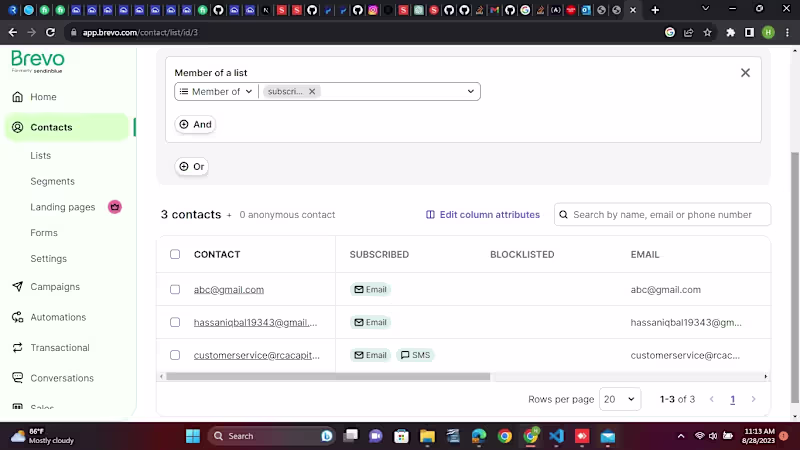Close the Member of a list filter
The width and height of the screenshot is (800, 450).
pyautogui.click(x=745, y=73)
